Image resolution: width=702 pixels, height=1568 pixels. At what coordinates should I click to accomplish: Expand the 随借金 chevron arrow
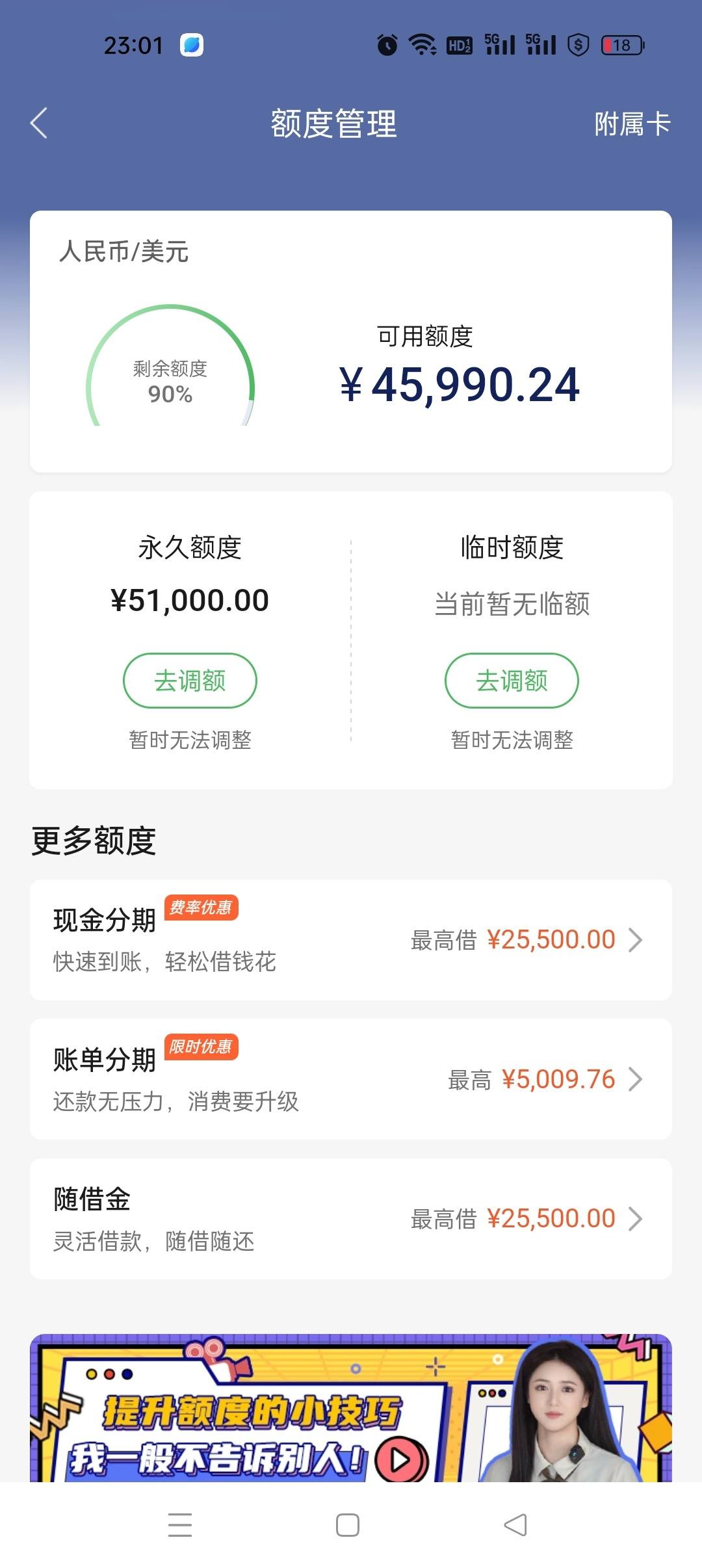635,1219
